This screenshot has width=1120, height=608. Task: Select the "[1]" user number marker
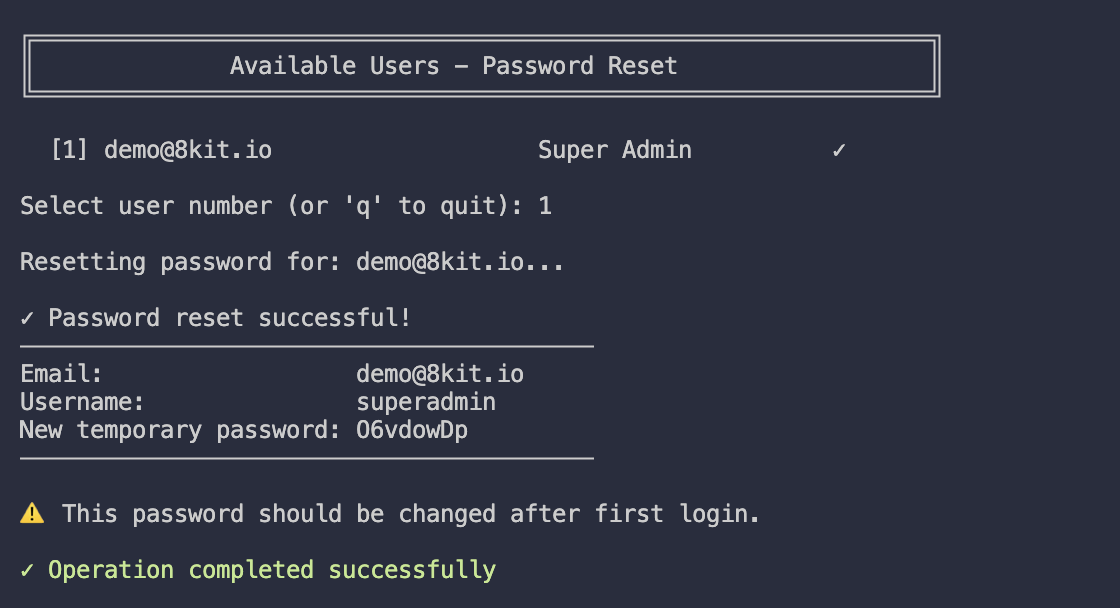point(69,150)
